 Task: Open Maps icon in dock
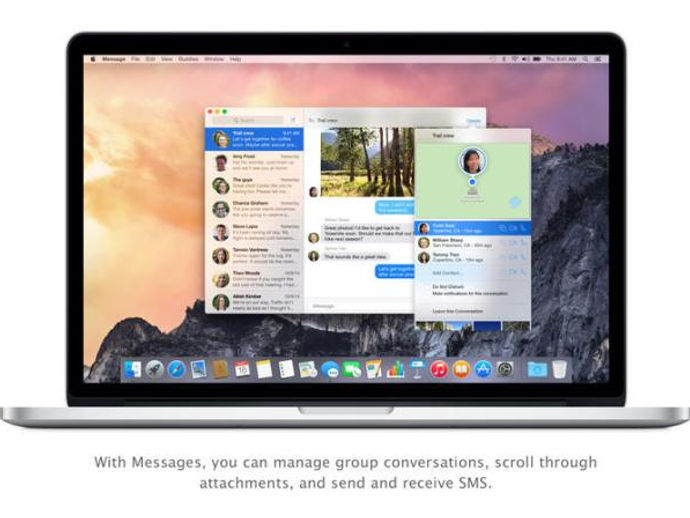(308, 369)
